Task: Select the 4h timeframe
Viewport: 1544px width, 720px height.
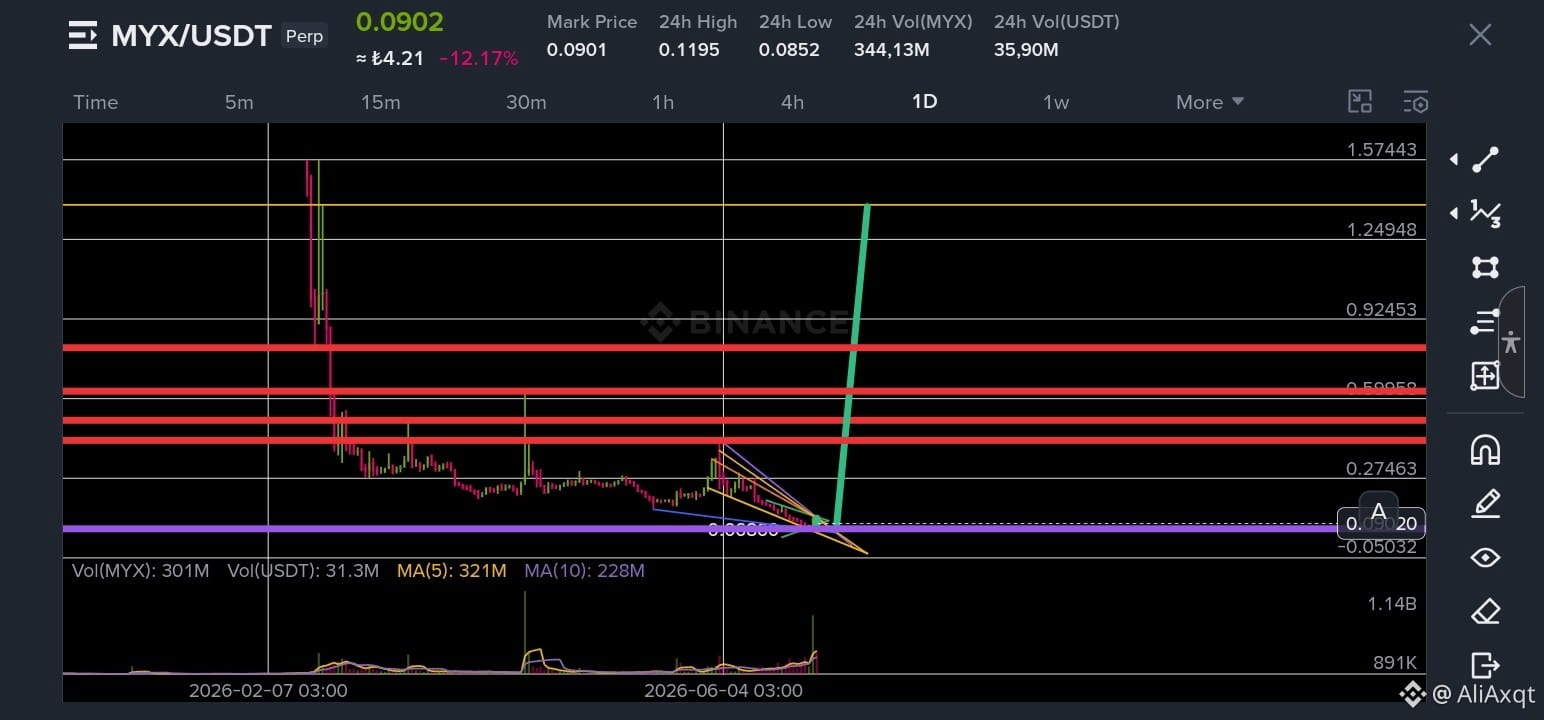Action: tap(792, 102)
